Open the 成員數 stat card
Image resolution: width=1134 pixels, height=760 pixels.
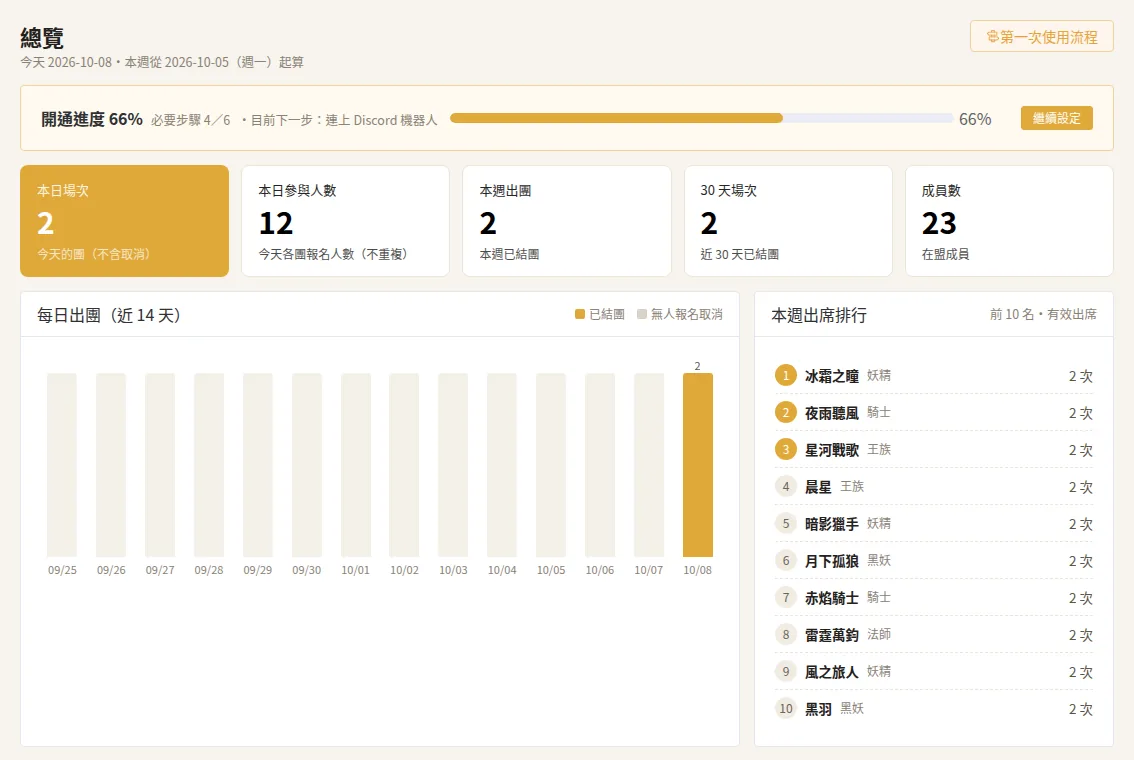1009,221
